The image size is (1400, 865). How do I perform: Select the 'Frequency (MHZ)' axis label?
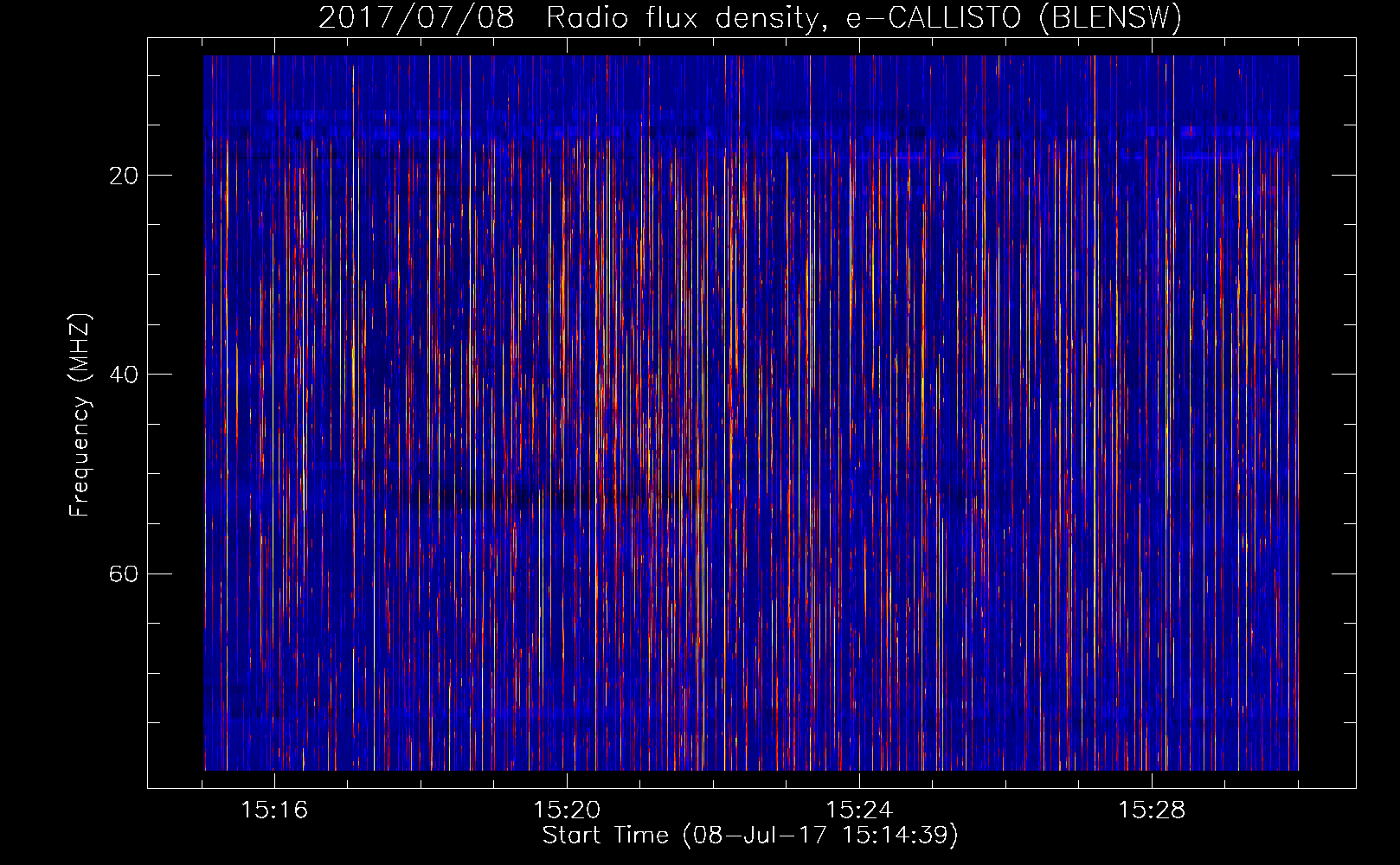click(80, 415)
